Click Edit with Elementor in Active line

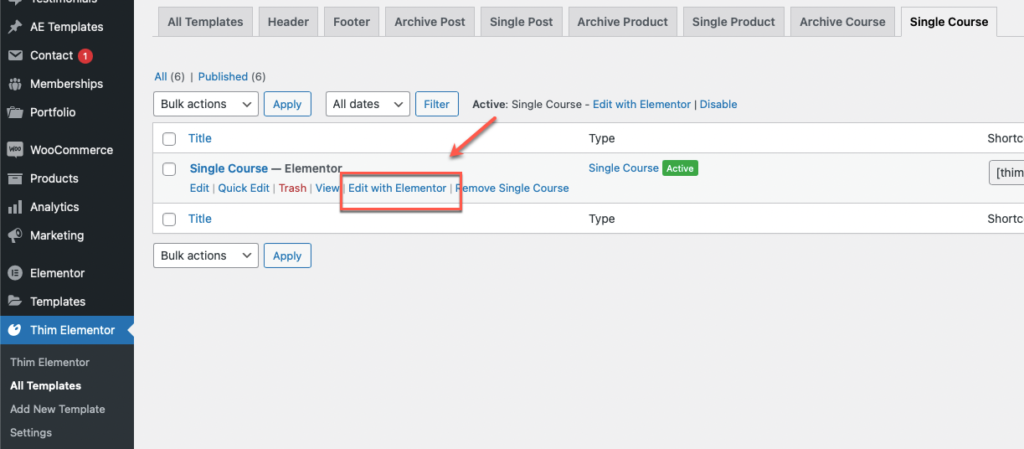click(x=641, y=104)
